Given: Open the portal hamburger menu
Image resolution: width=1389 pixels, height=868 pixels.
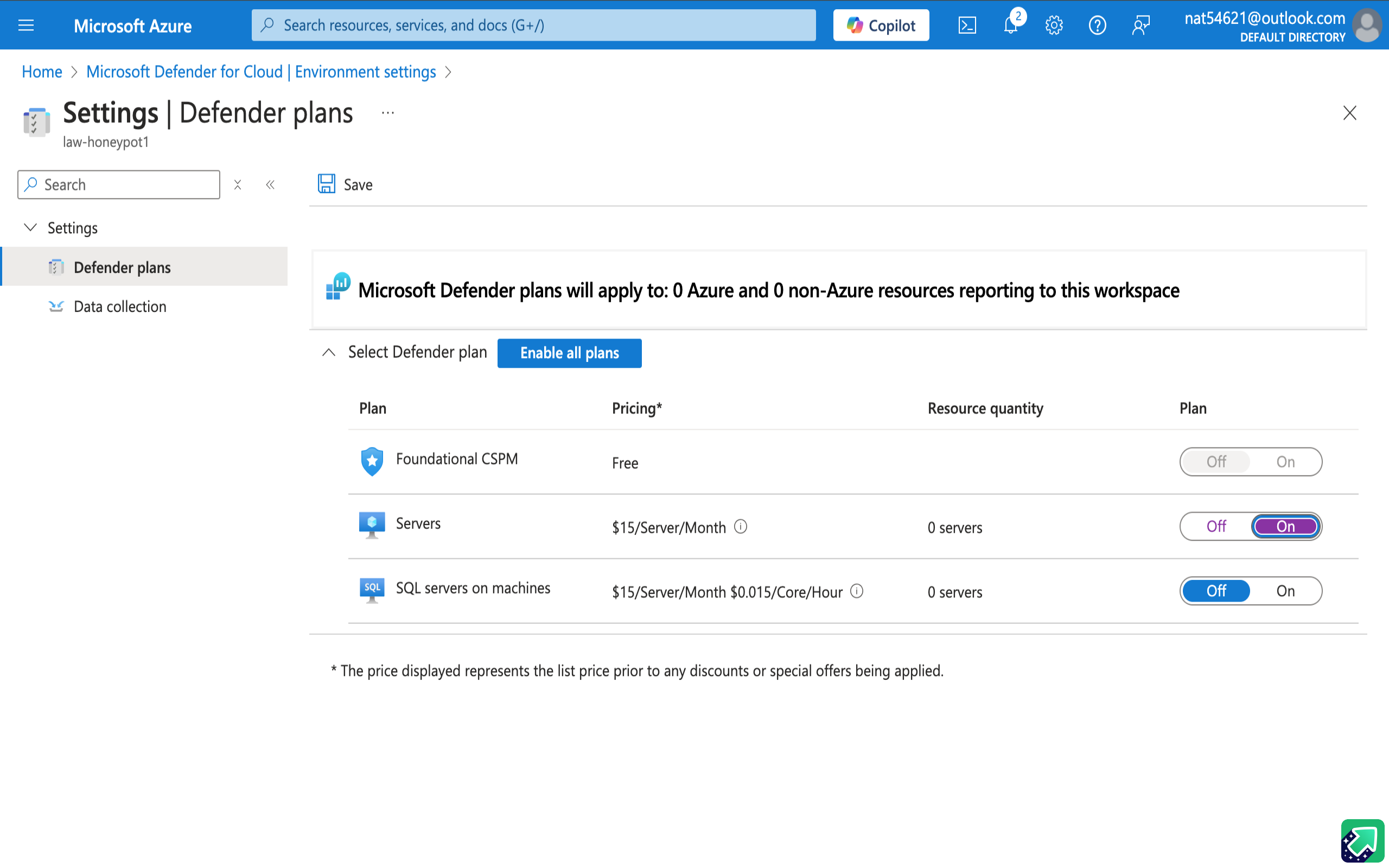Looking at the screenshot, I should [26, 25].
